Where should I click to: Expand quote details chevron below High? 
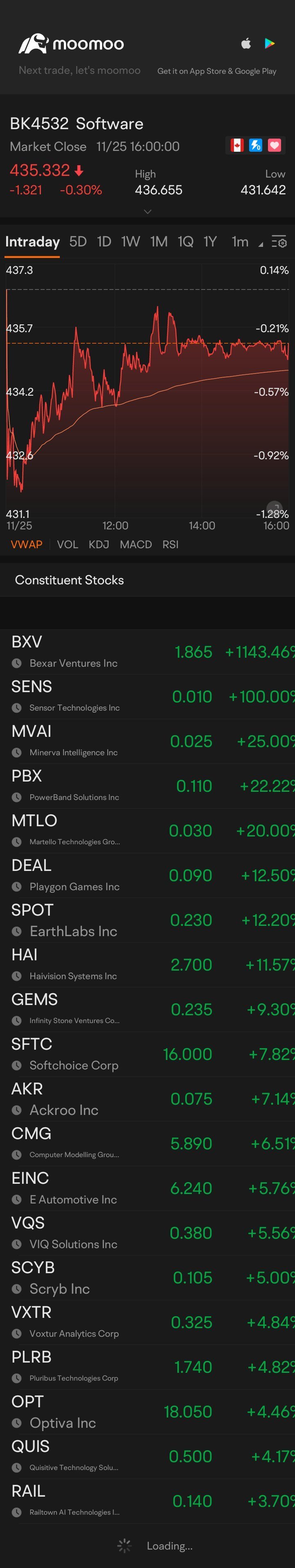coord(147,212)
